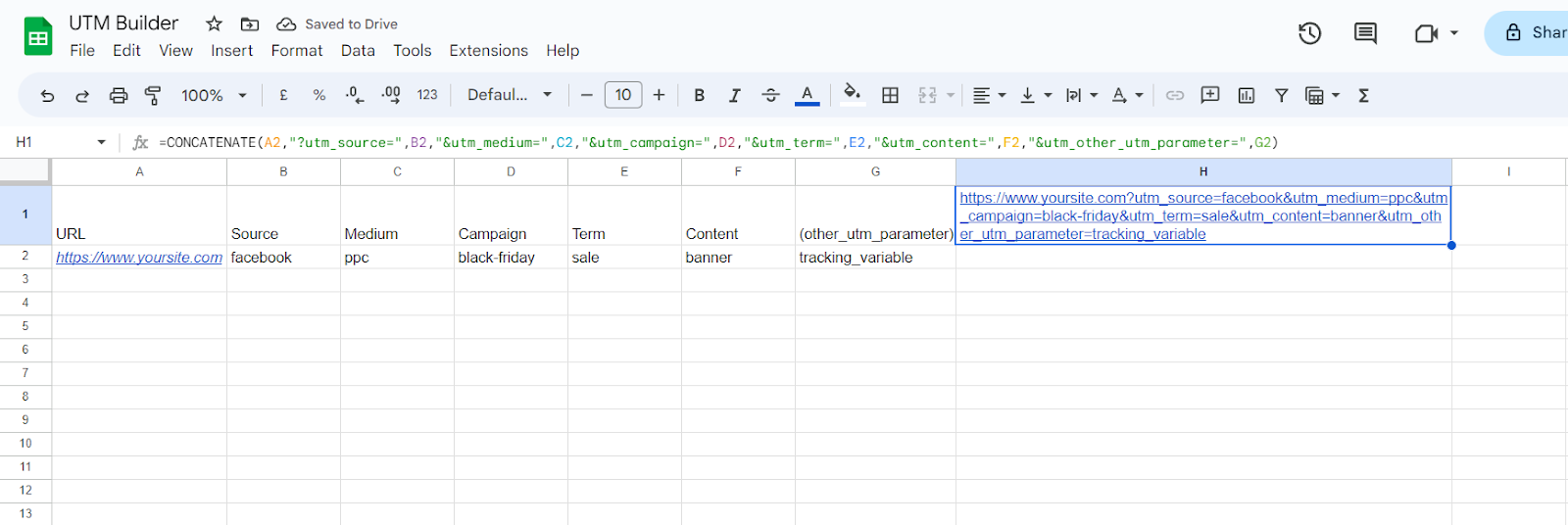Increase font size plus button

(659, 95)
